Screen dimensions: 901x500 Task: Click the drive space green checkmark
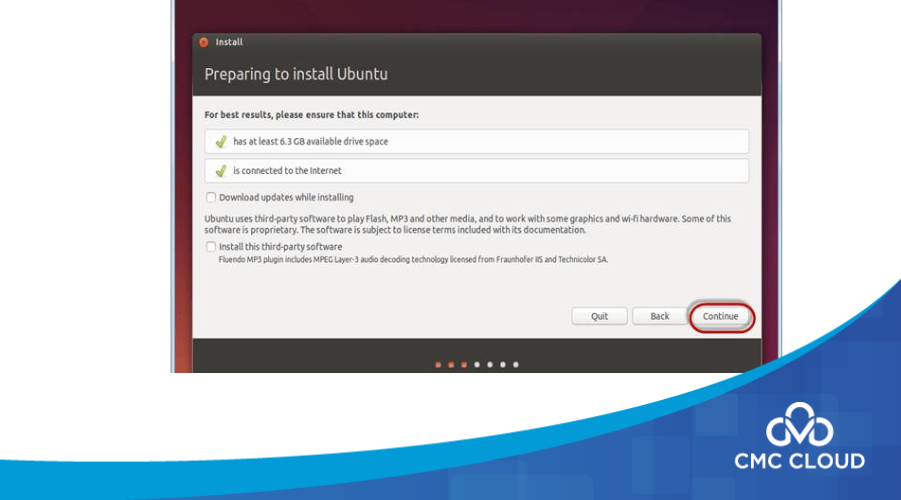(x=221, y=141)
